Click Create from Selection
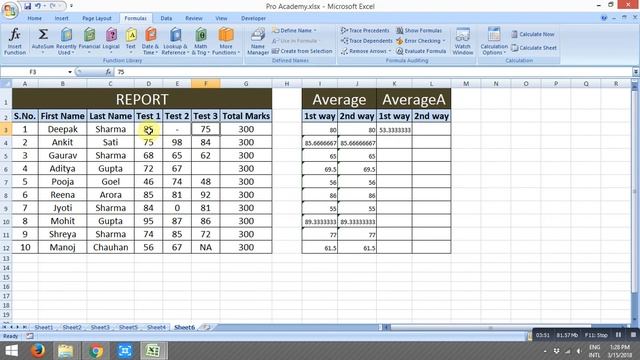This screenshot has width=640, height=360. click(302, 51)
